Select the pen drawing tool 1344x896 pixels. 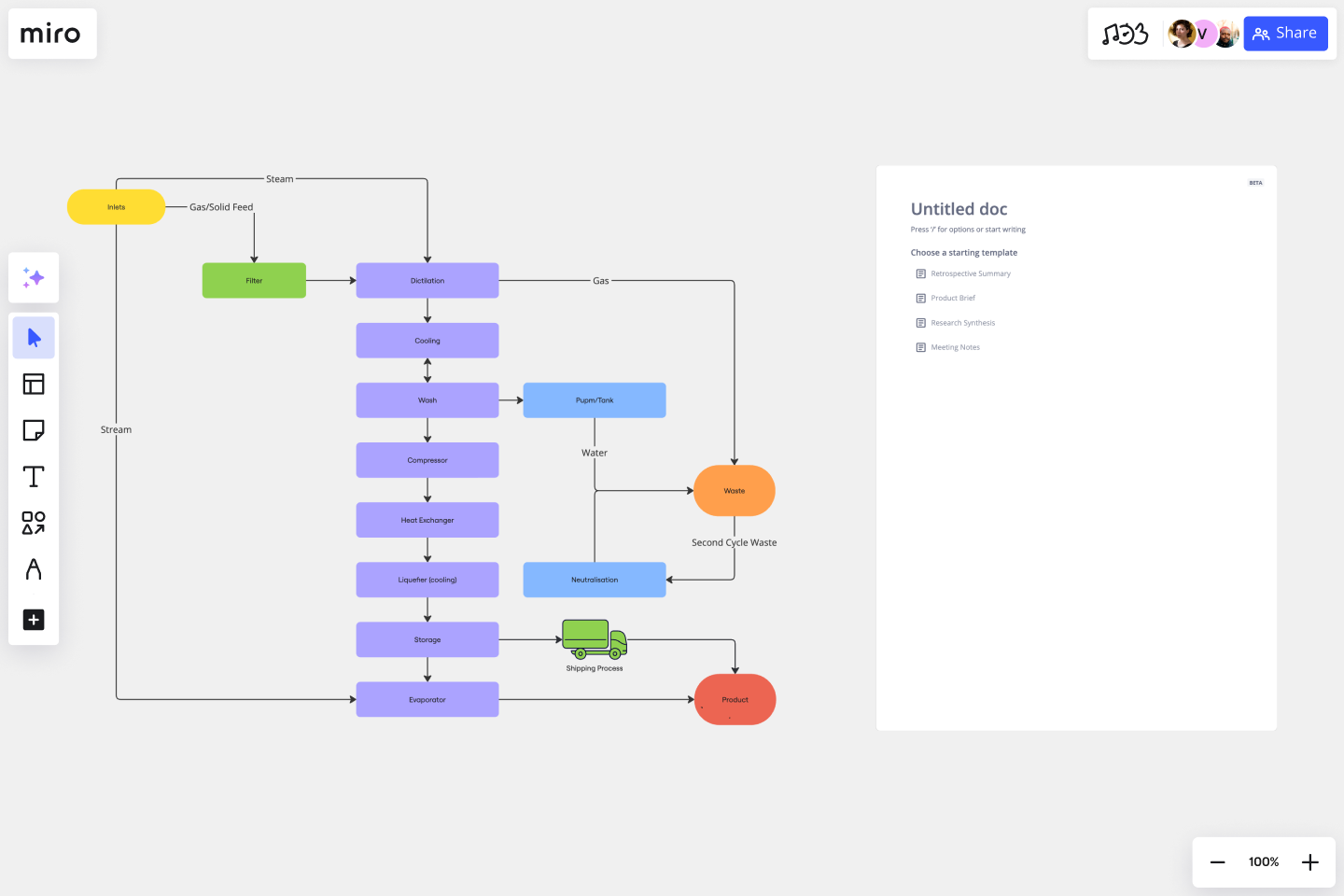click(x=34, y=569)
